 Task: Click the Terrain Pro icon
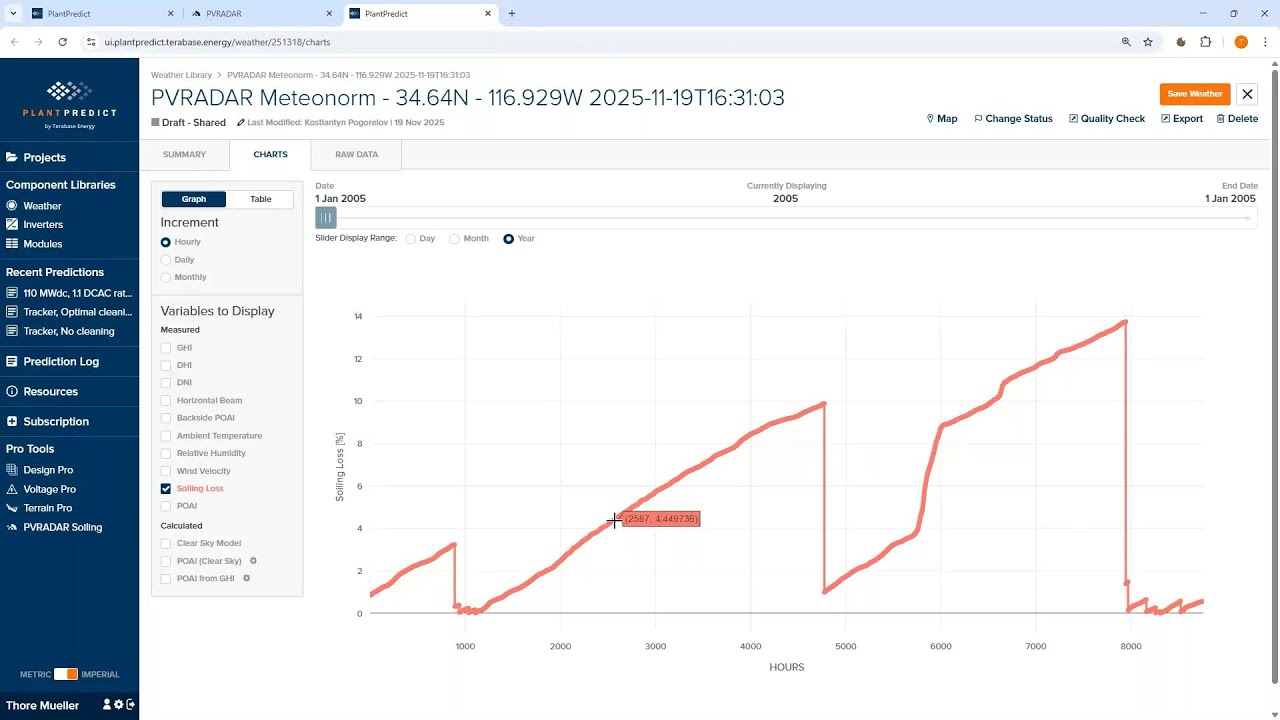12,508
